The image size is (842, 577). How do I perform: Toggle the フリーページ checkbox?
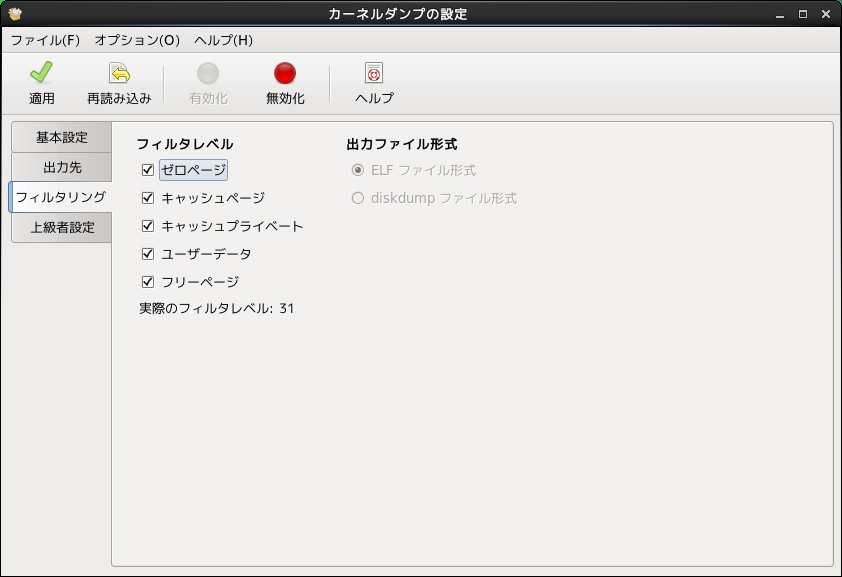click(148, 282)
